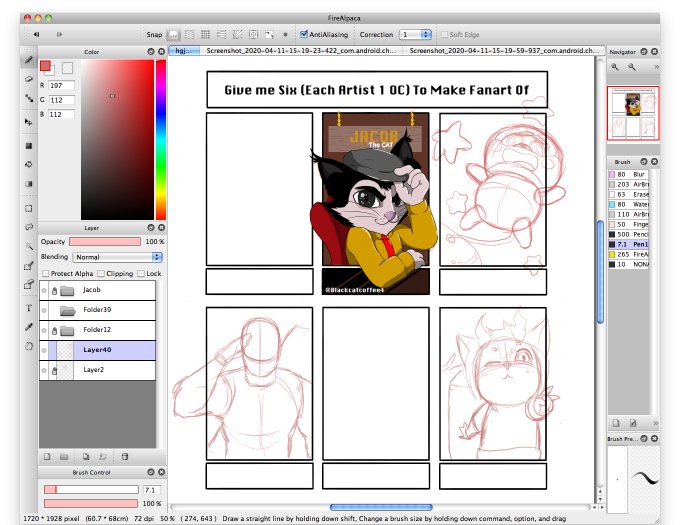Click the brush size slider

tap(91, 489)
